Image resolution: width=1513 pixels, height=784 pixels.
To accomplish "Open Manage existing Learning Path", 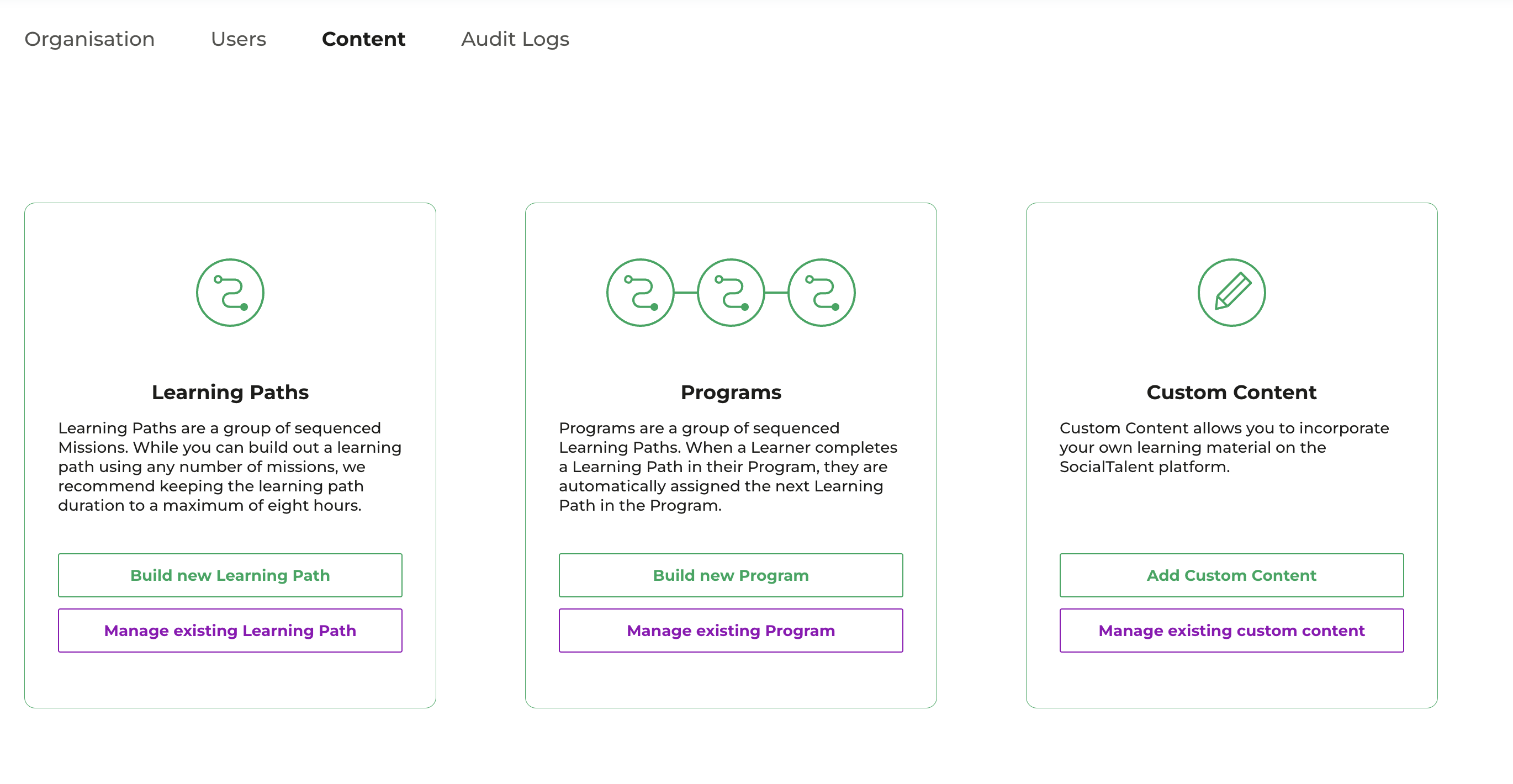I will click(x=230, y=630).
